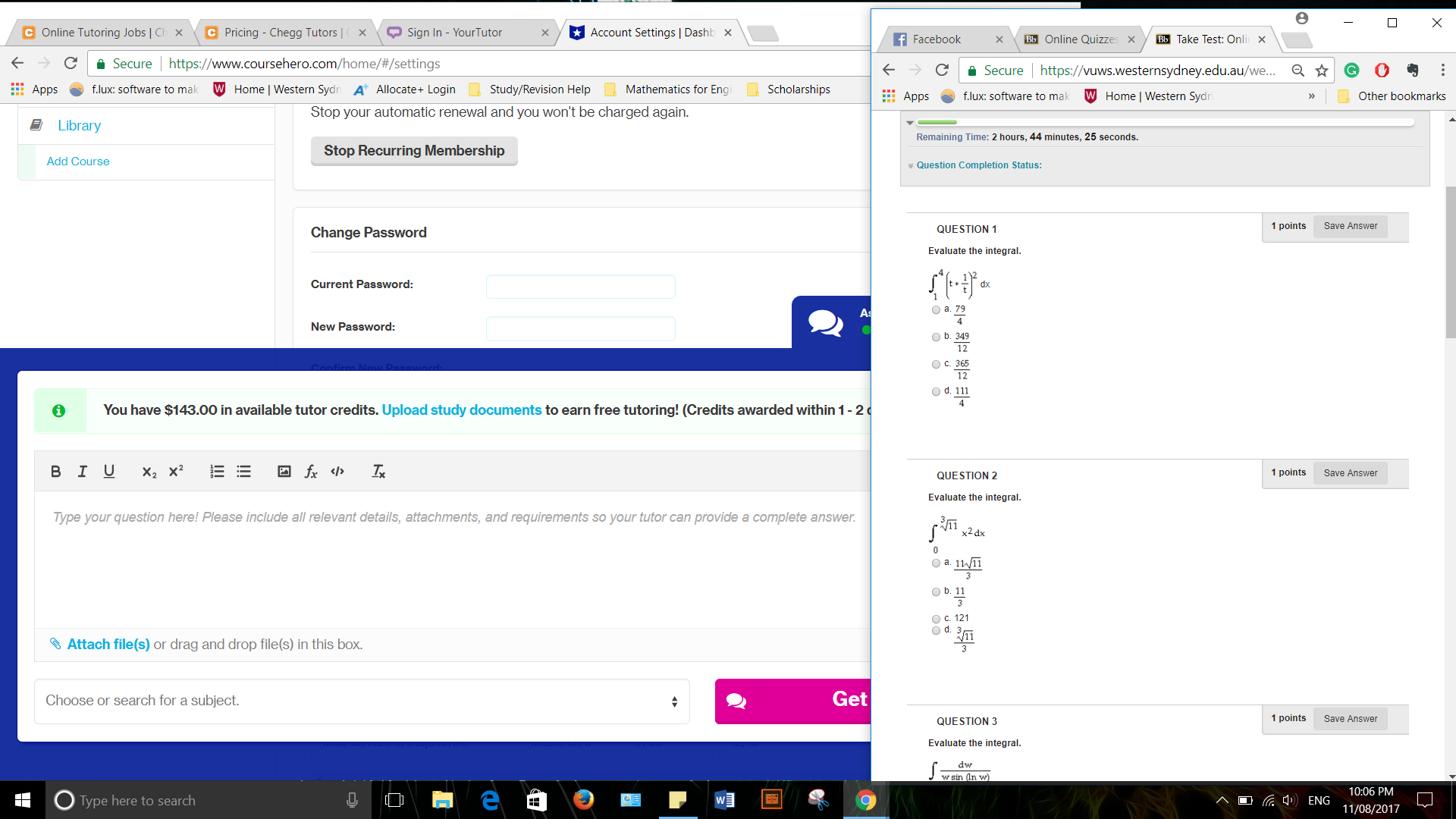Click the Stop Recurring Membership button
The height and width of the screenshot is (819, 1456).
(x=414, y=150)
